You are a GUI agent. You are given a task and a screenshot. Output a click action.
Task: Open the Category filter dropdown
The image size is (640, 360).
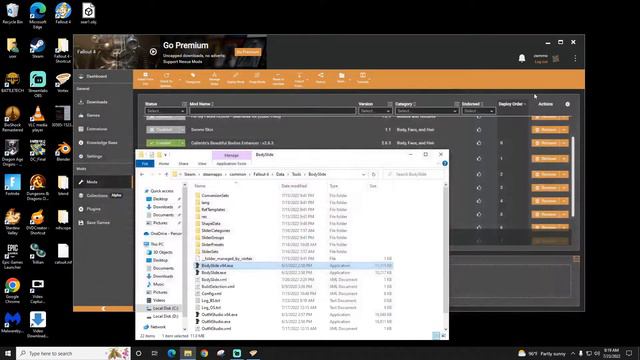point(427,111)
